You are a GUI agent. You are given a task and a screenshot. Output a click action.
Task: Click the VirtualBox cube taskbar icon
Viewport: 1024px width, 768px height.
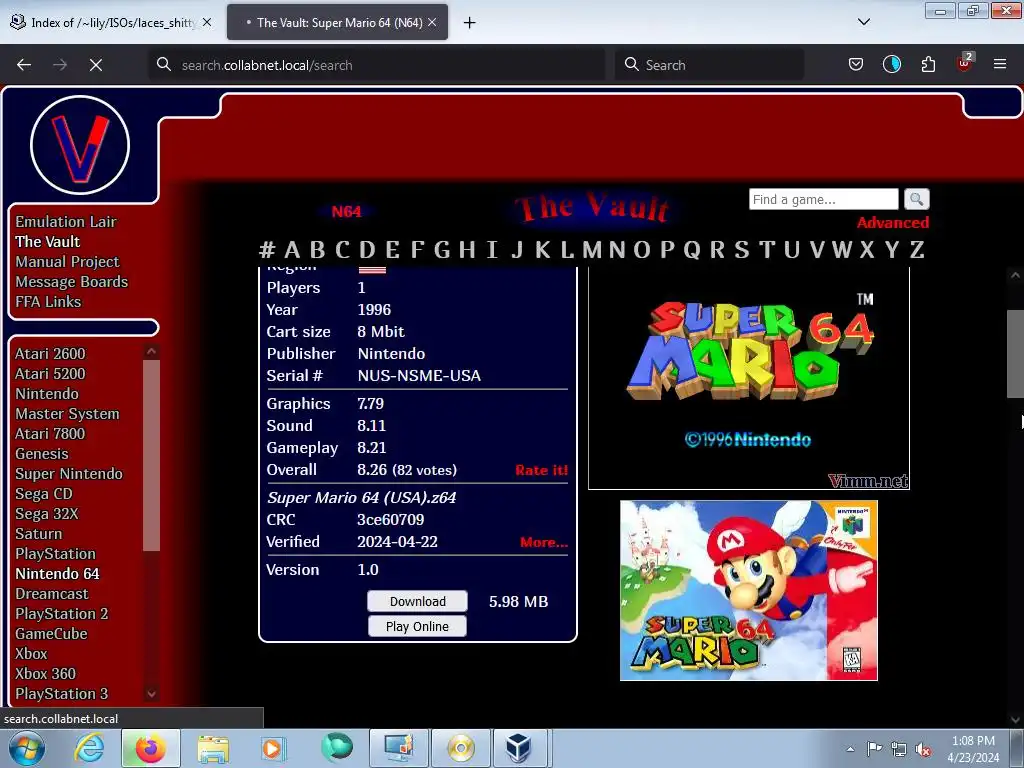point(519,748)
